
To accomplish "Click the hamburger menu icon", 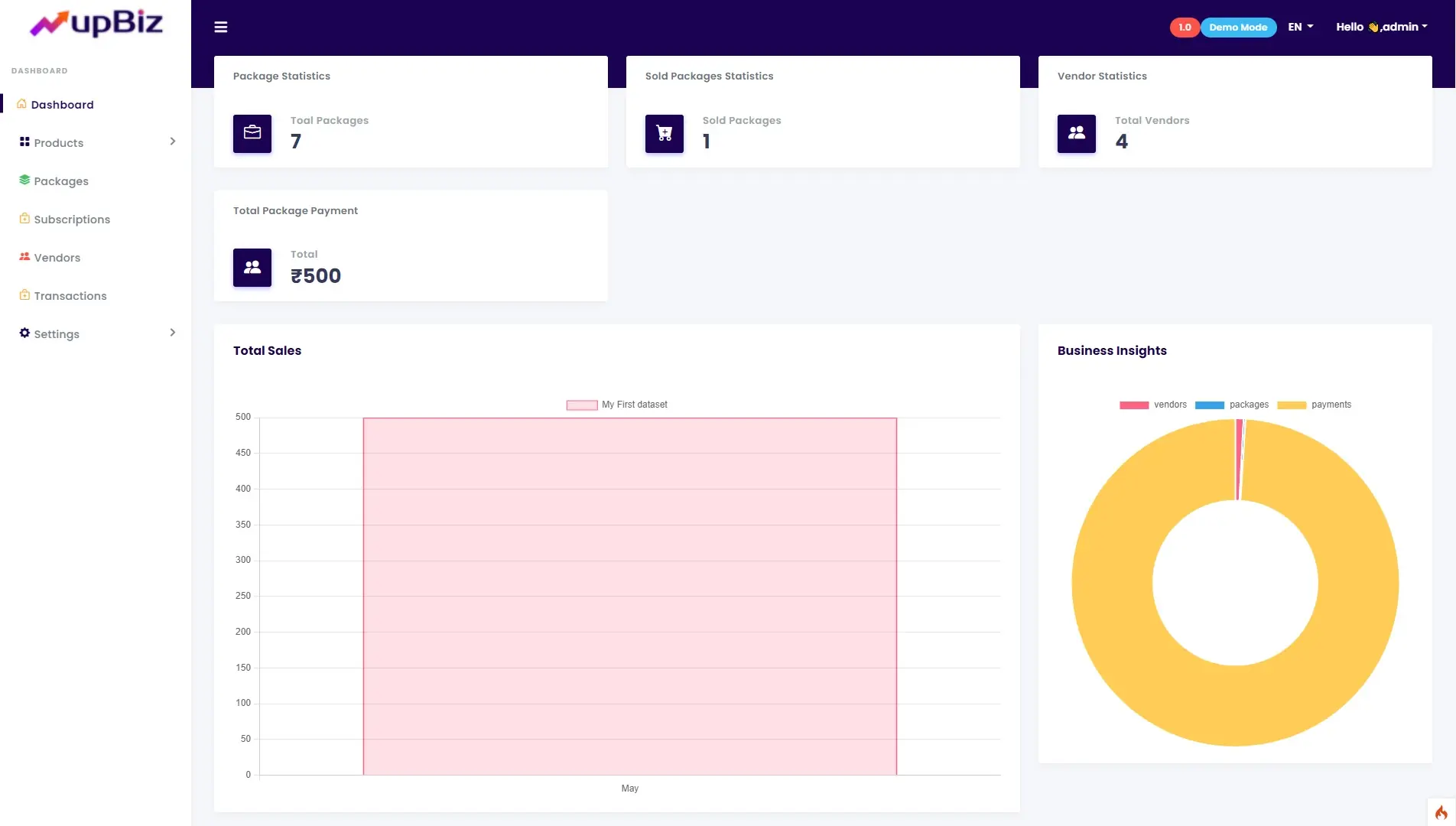I will click(221, 28).
